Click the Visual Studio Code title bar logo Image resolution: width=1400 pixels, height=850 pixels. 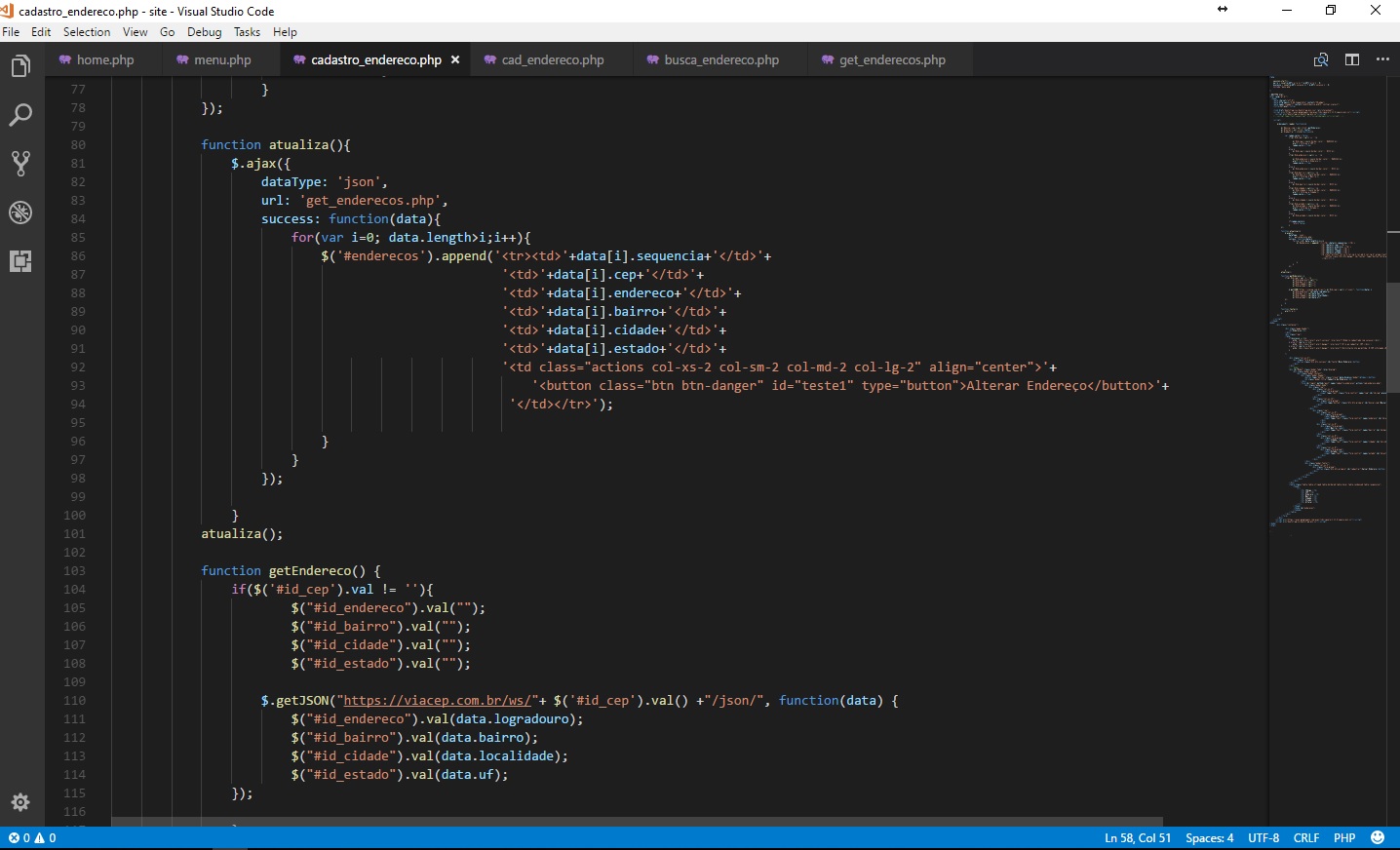tap(7, 11)
